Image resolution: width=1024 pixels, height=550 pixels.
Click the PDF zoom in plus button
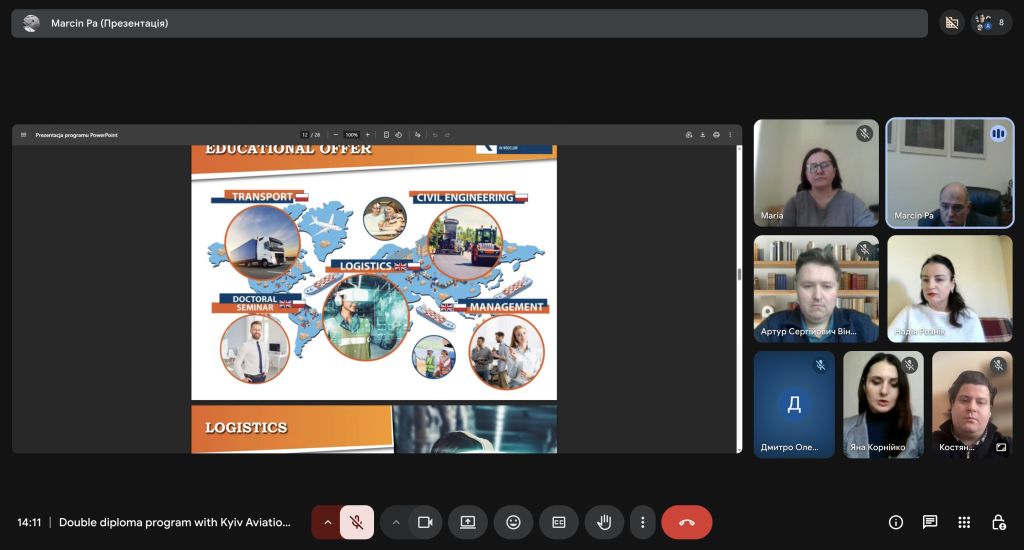tap(367, 134)
